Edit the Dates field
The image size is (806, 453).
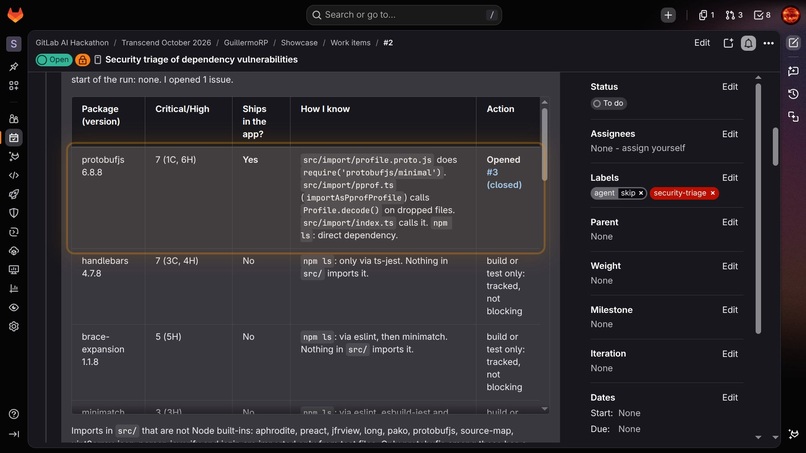729,397
